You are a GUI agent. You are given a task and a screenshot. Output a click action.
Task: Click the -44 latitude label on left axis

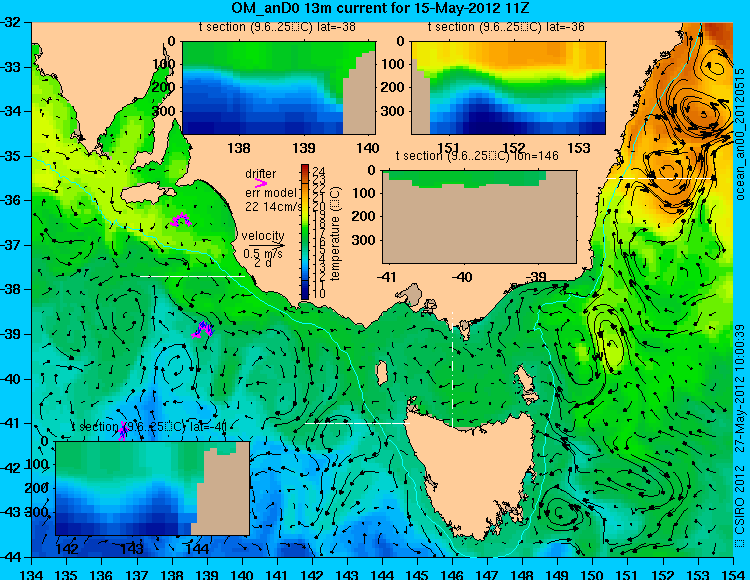coord(11,557)
